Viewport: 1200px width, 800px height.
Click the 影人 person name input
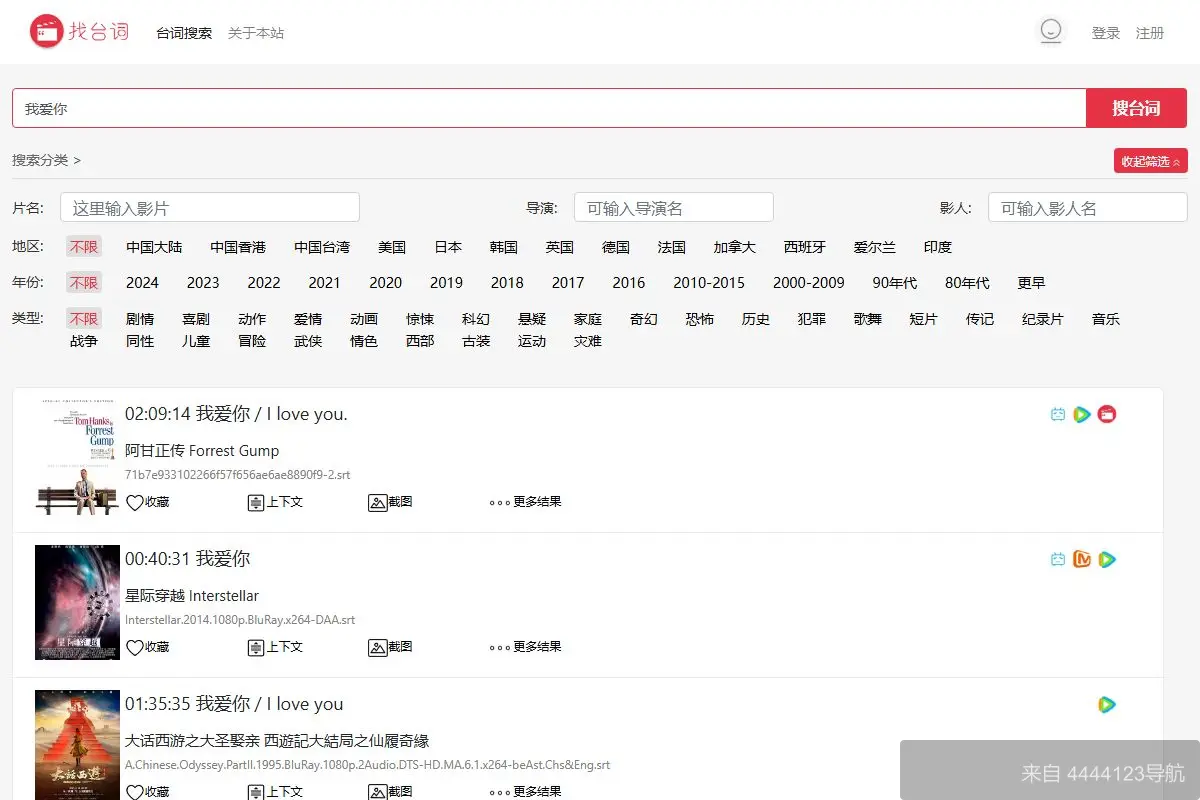pos(1088,208)
